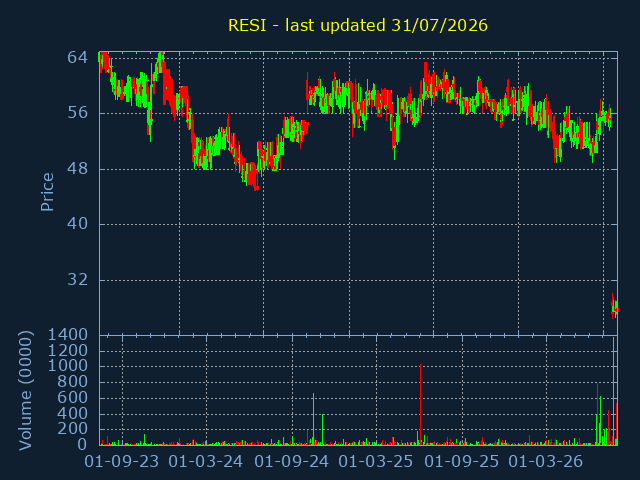This screenshot has height=480, width=640.
Task: Select the 01-03-25 date label
Action: tap(376, 462)
